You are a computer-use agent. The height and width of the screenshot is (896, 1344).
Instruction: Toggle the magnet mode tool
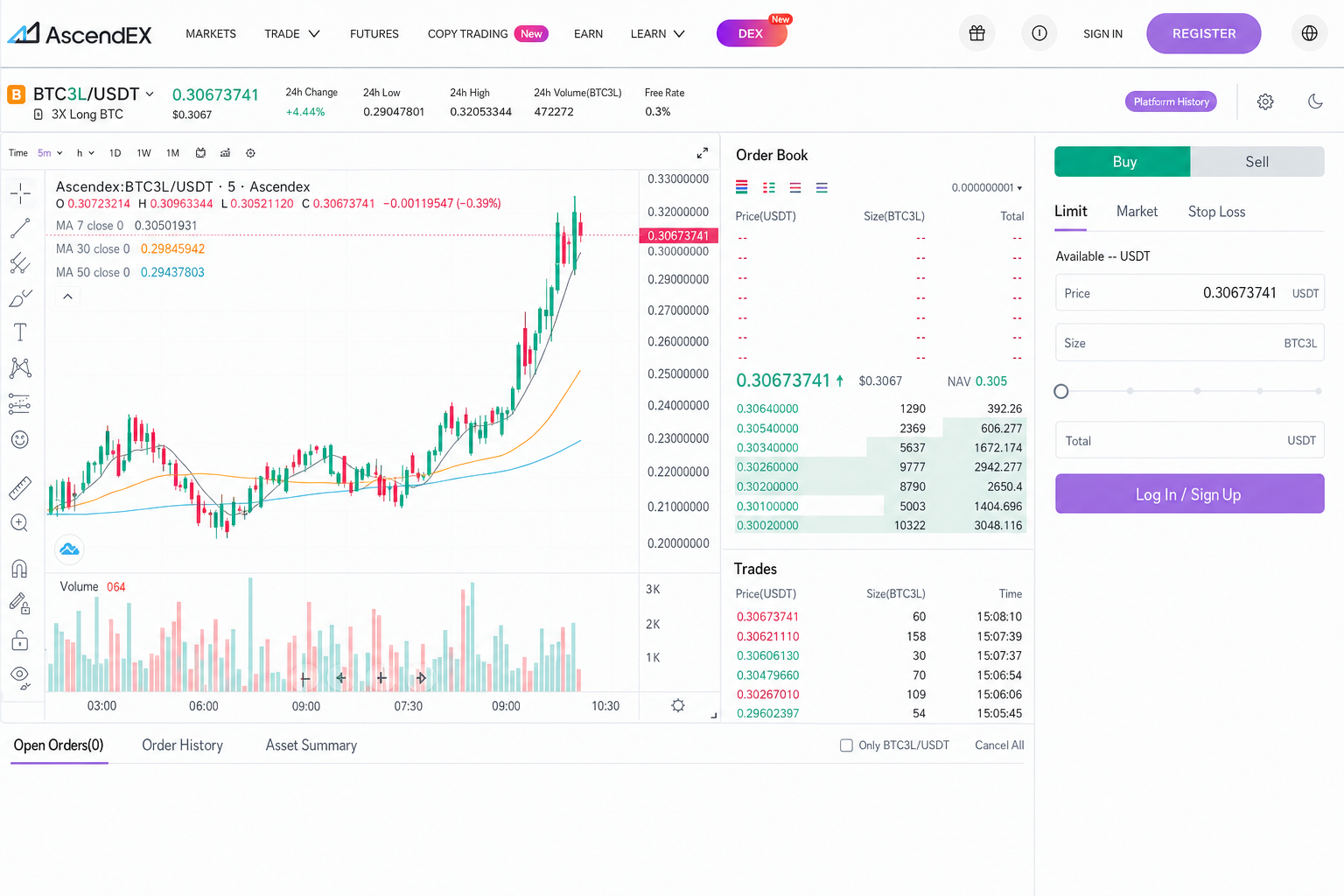(20, 569)
